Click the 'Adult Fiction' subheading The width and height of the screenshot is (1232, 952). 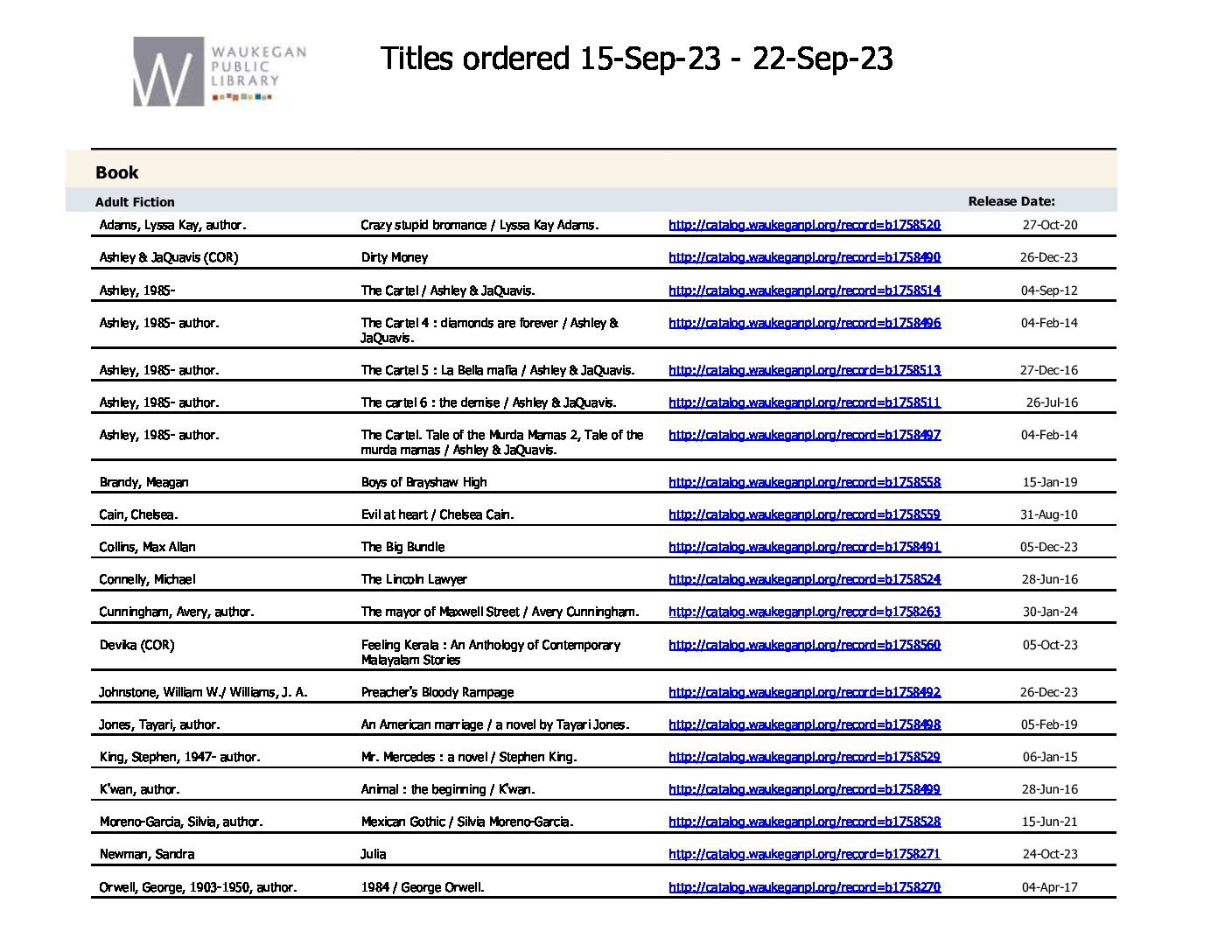point(135,202)
